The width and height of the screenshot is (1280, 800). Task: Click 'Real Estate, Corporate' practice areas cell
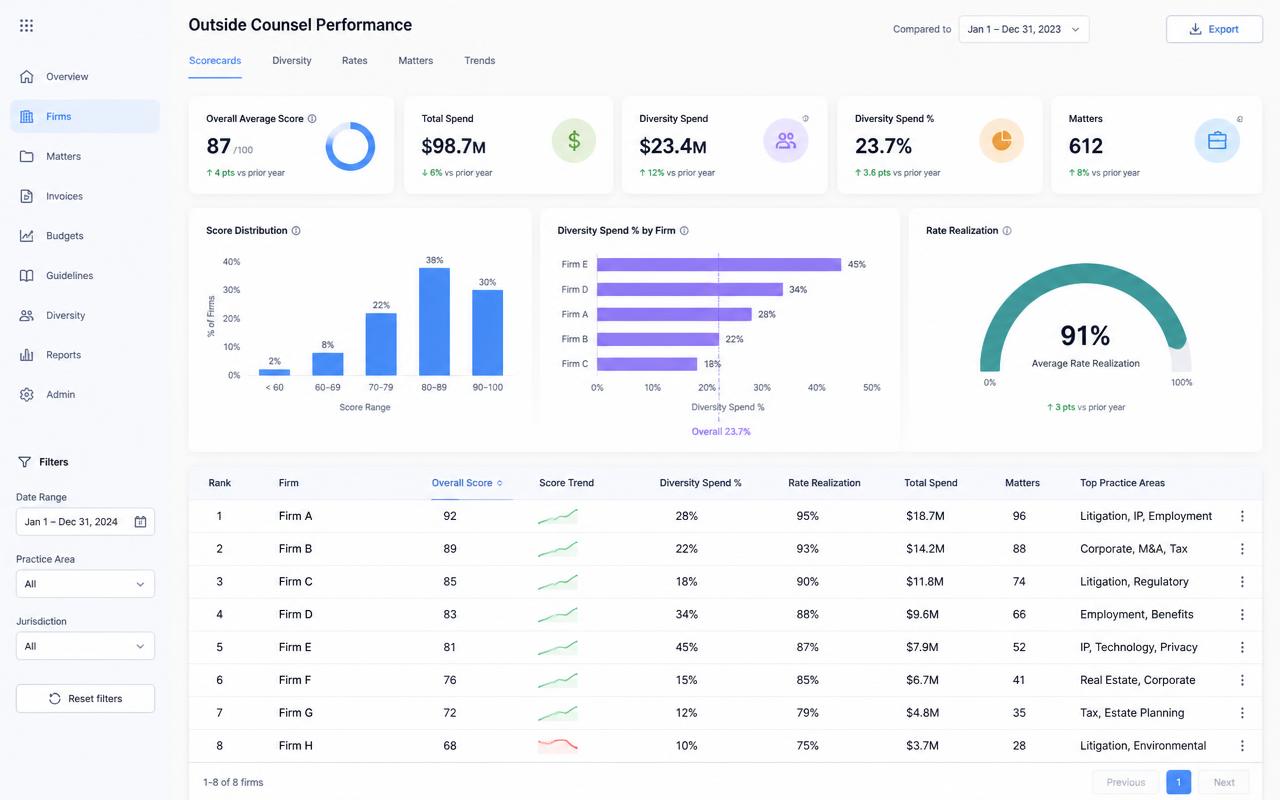[x=1138, y=680]
